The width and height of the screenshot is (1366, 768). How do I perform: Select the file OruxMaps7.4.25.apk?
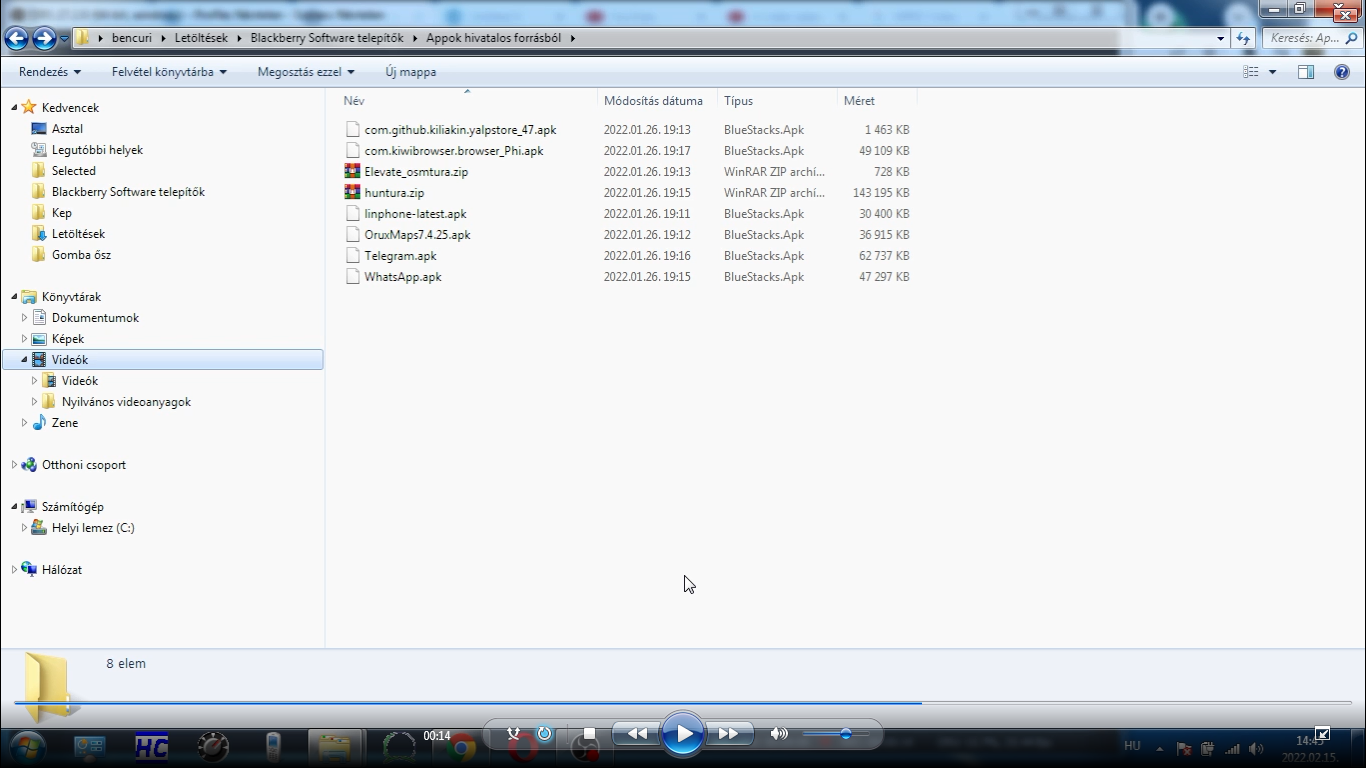click(417, 235)
